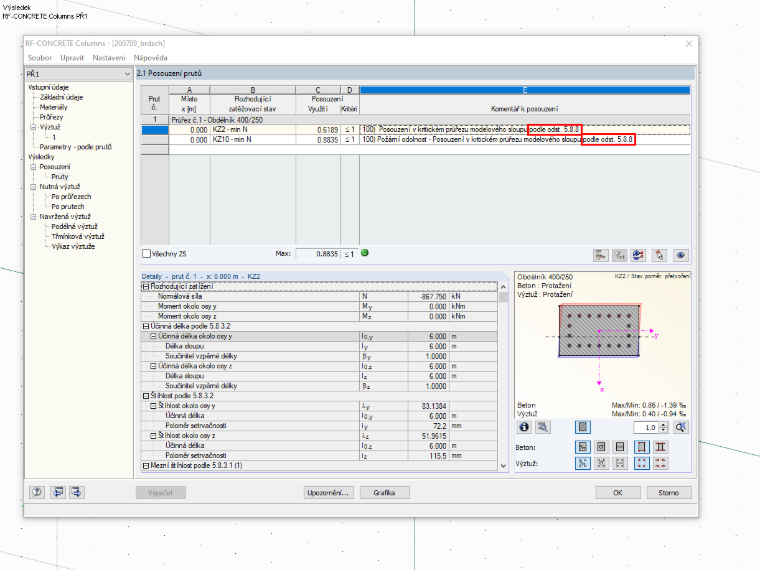
Task: Select Základní údaje in the tree
Action: [x=62, y=97]
